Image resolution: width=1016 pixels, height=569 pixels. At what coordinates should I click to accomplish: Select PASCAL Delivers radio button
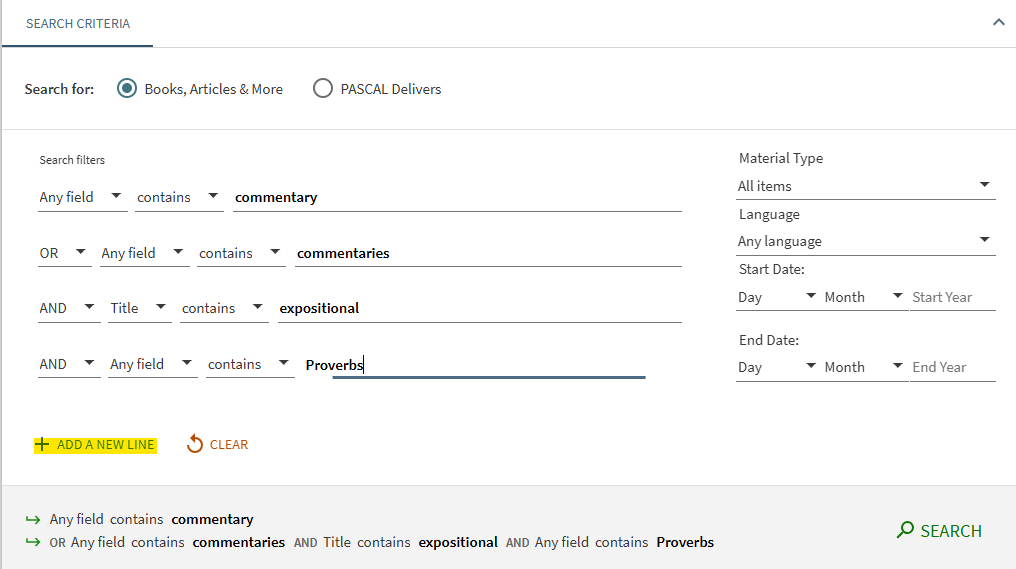click(x=323, y=89)
